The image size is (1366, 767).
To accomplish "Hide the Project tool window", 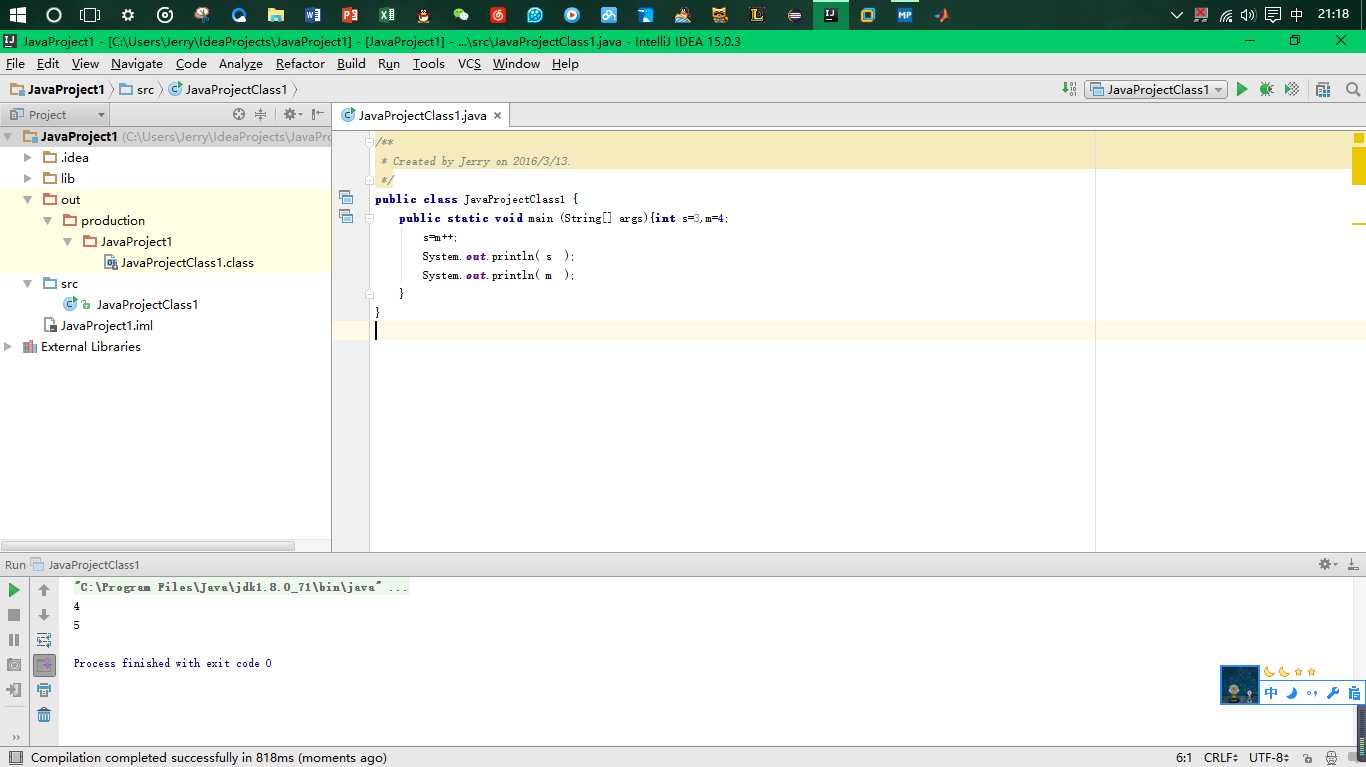I will tap(317, 114).
